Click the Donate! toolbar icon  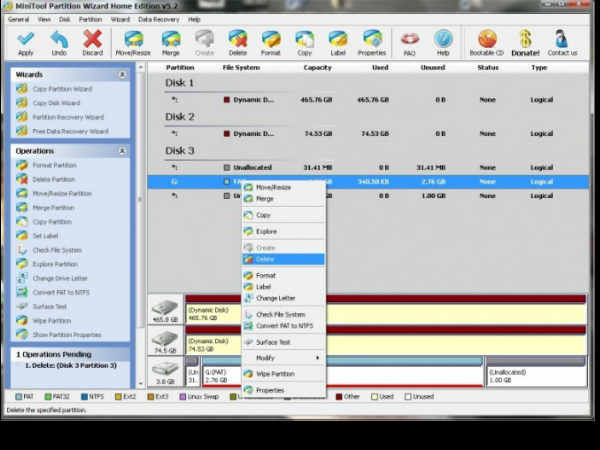point(525,43)
